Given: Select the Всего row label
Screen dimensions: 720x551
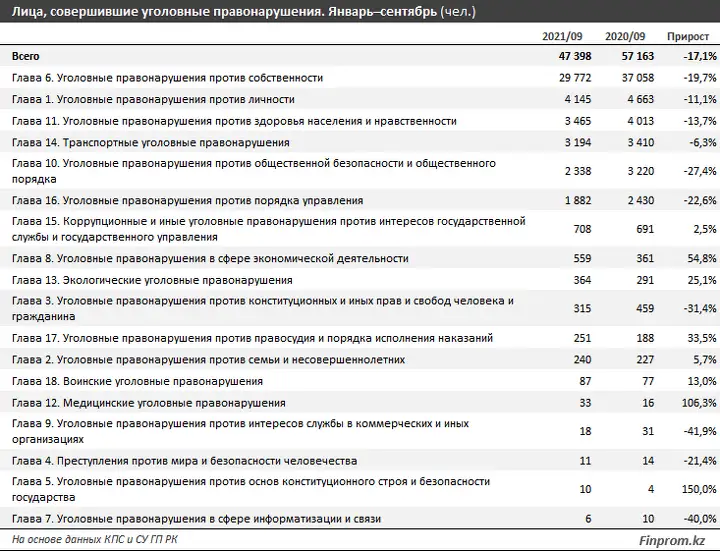Looking at the screenshot, I should (26, 56).
